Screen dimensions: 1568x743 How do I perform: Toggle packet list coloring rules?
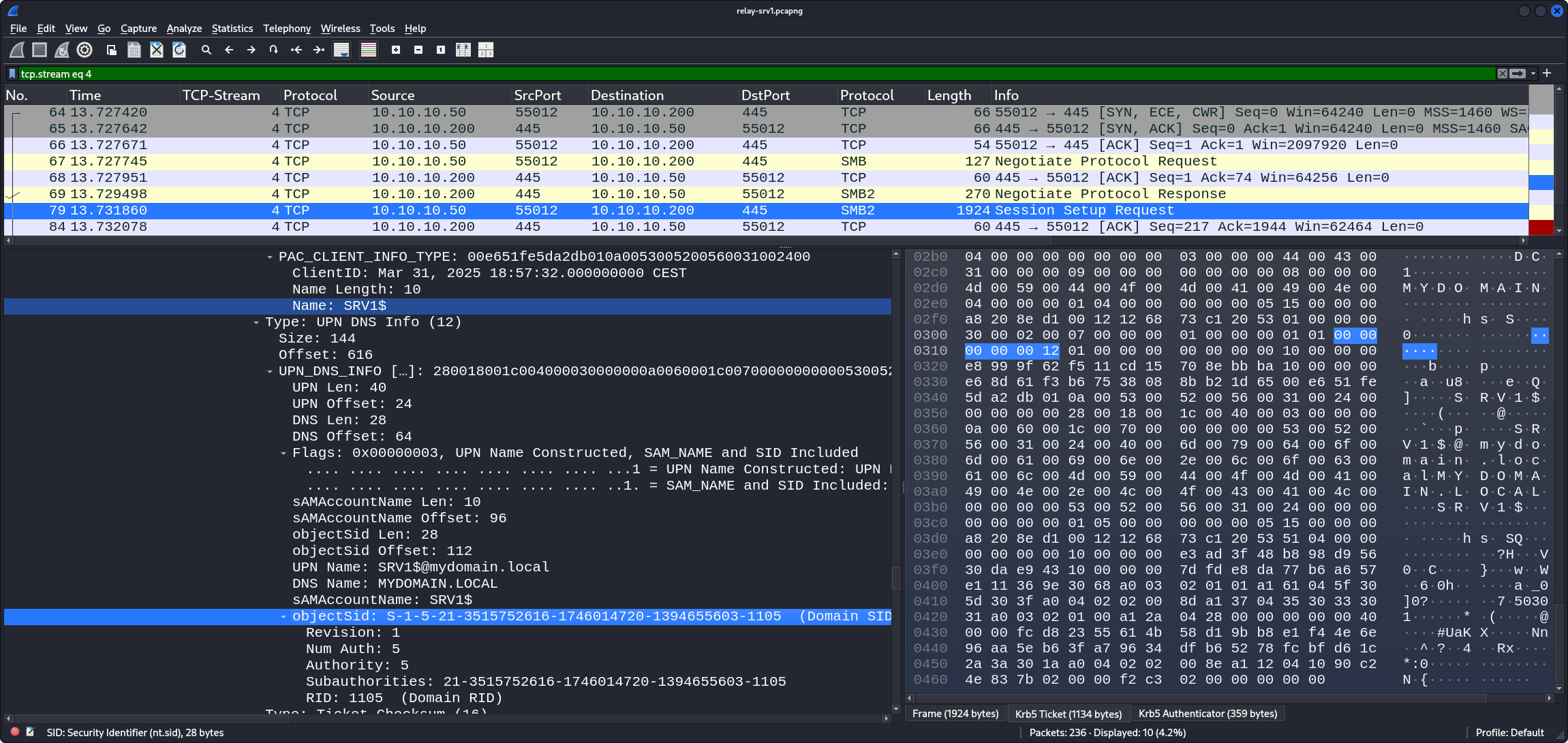point(369,50)
